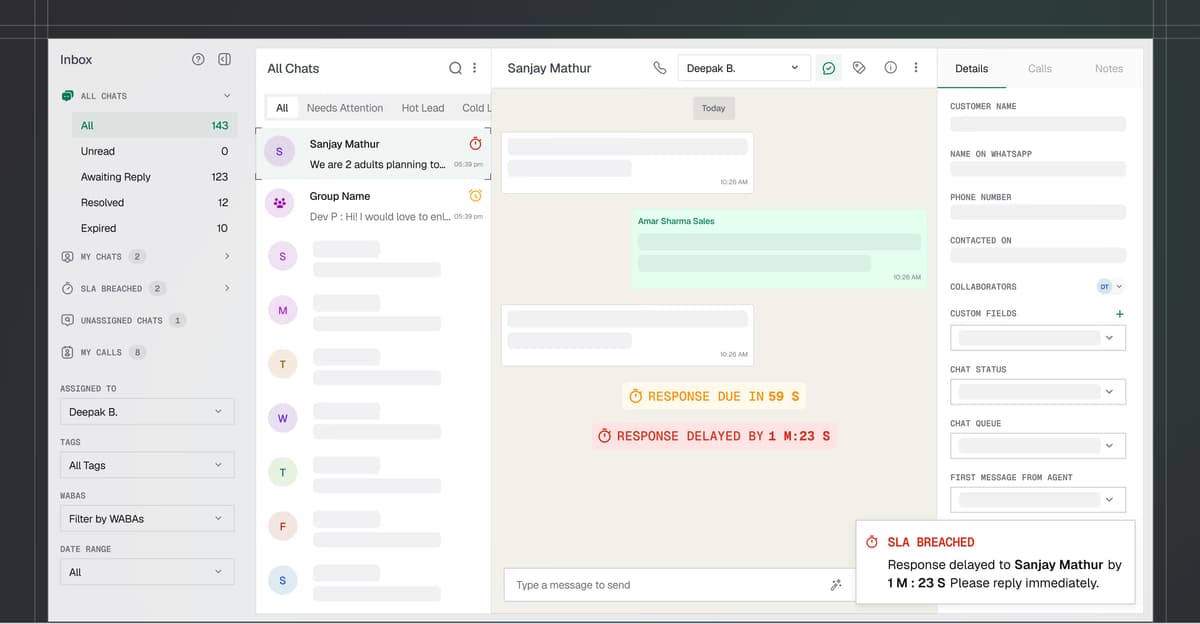1200x624 pixels.
Task: Click the My Calls icon in the sidebar
Action: [67, 352]
